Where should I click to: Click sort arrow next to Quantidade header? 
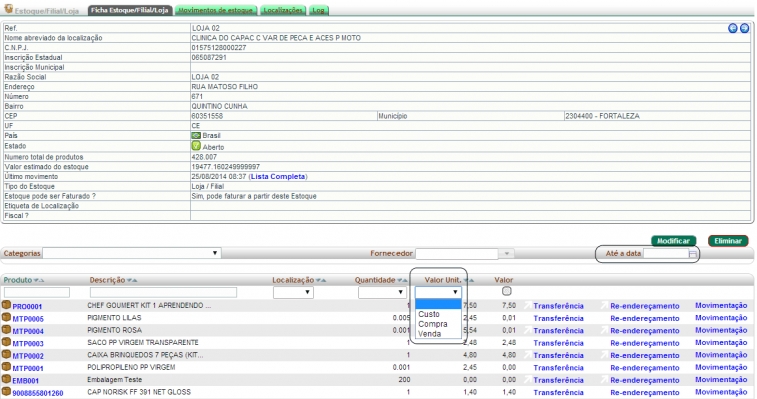[402, 281]
